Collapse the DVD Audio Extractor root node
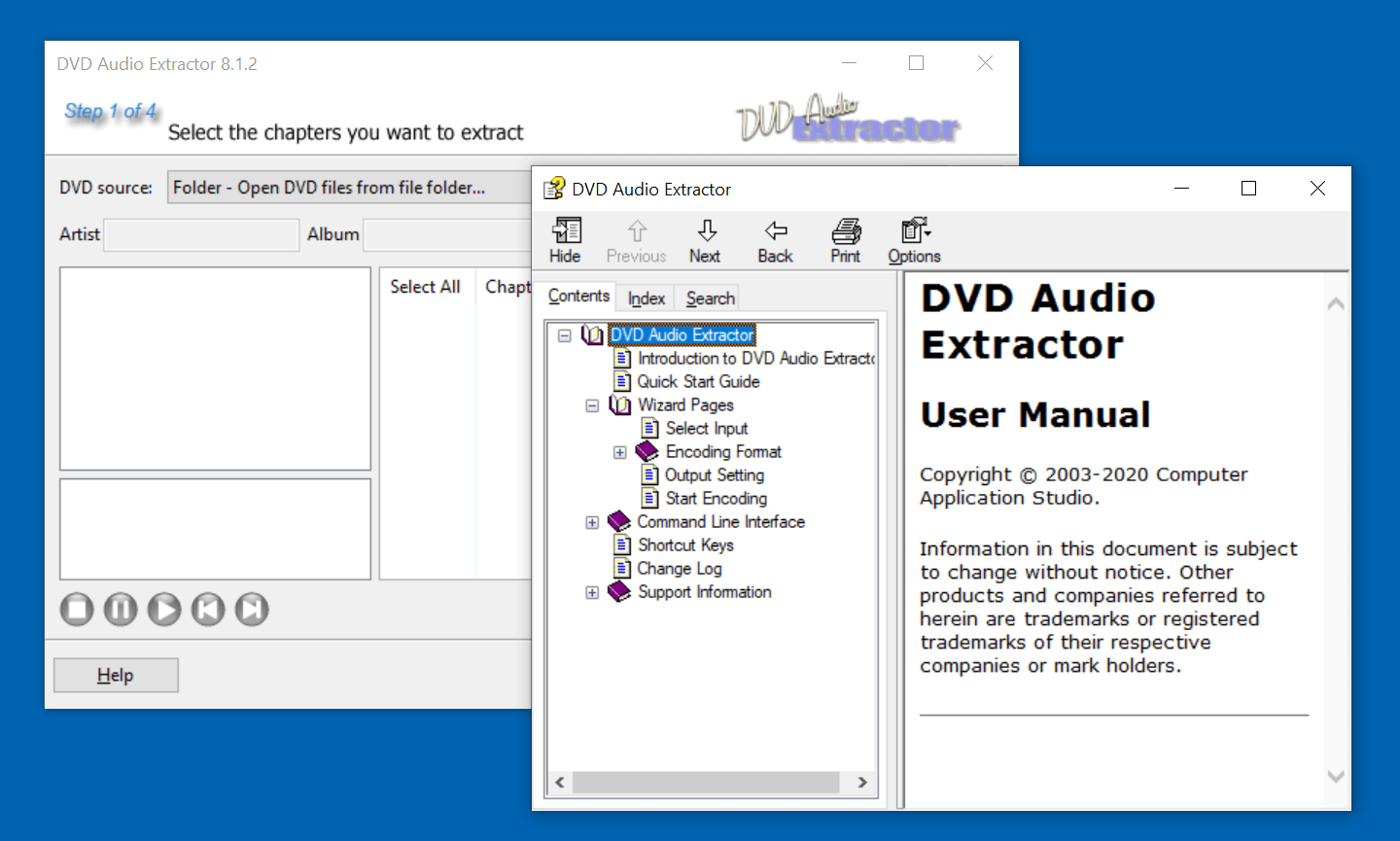 point(564,335)
